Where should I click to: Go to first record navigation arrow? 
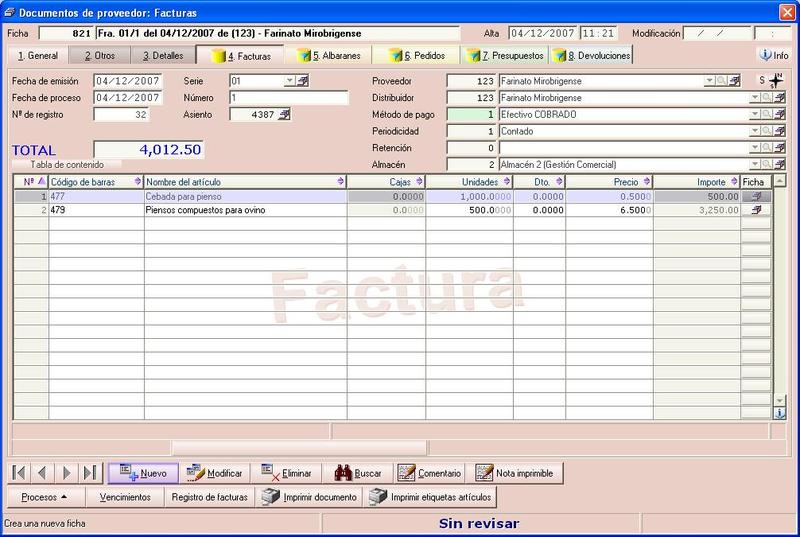point(19,473)
